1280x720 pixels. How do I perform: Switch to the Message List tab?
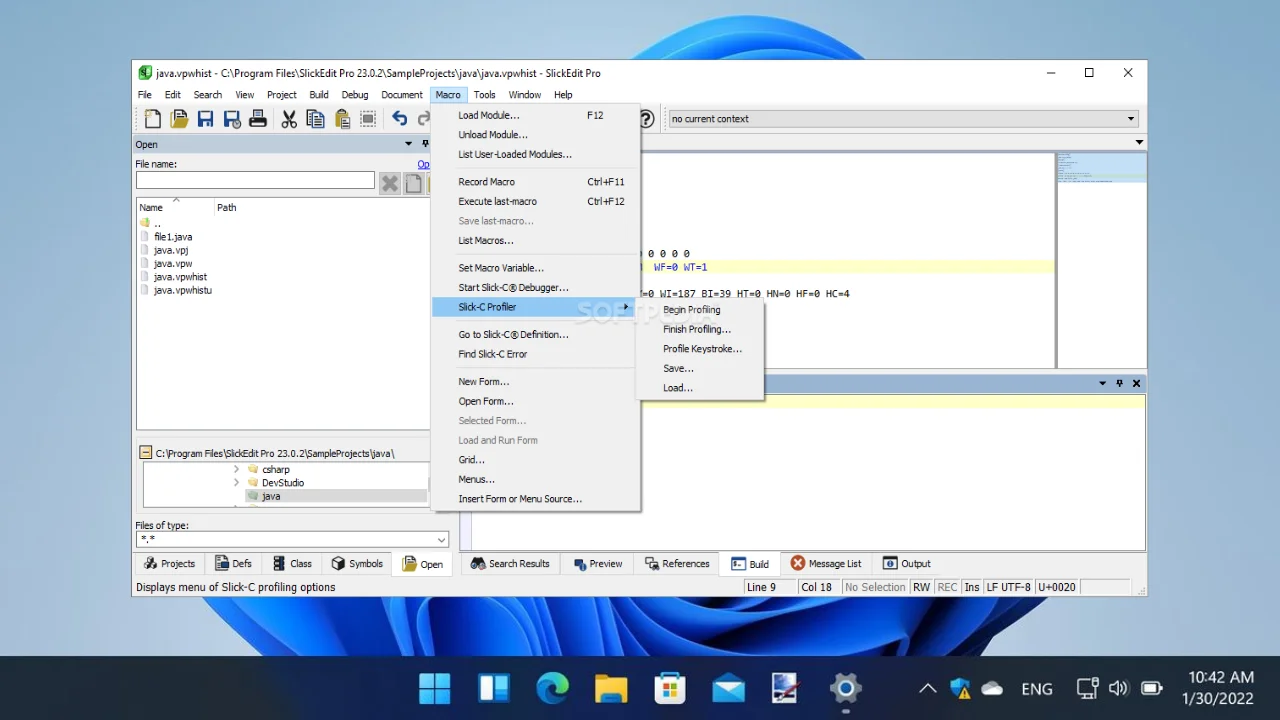(x=826, y=564)
